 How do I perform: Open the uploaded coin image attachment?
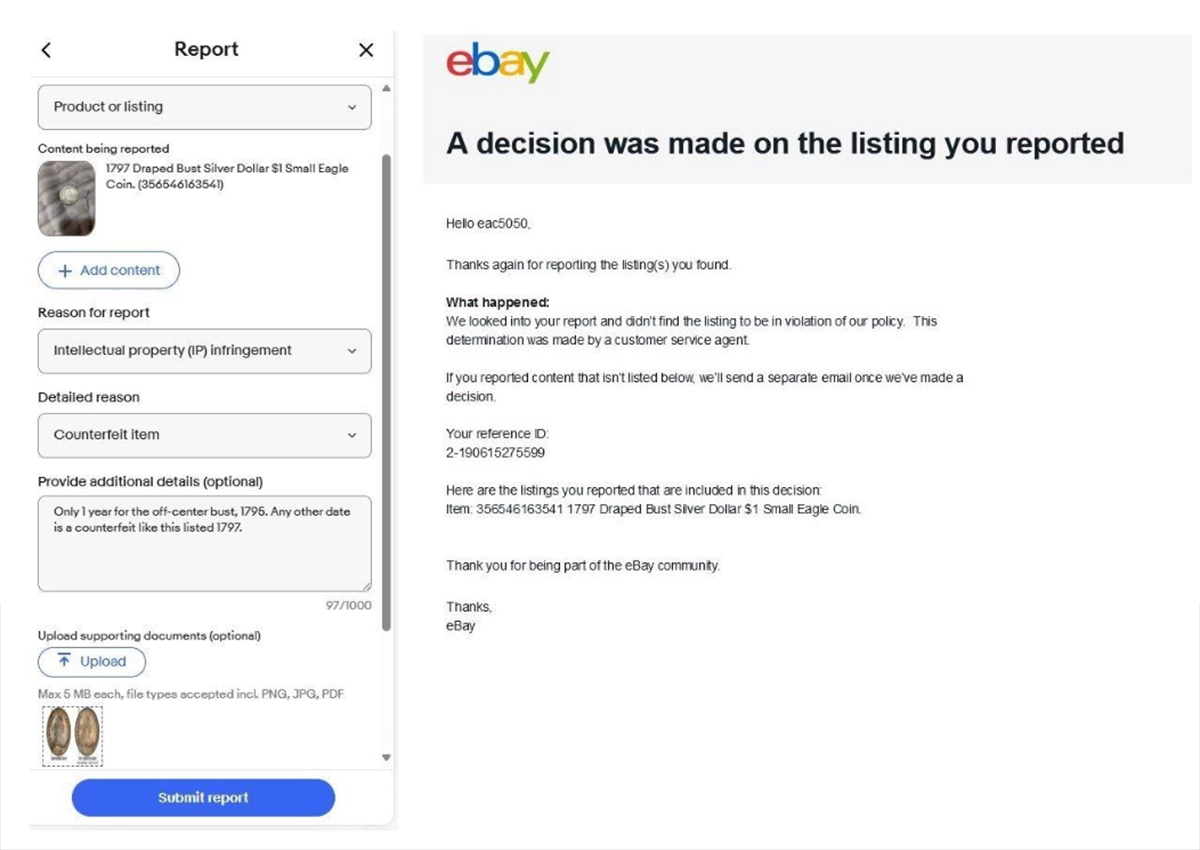73,736
